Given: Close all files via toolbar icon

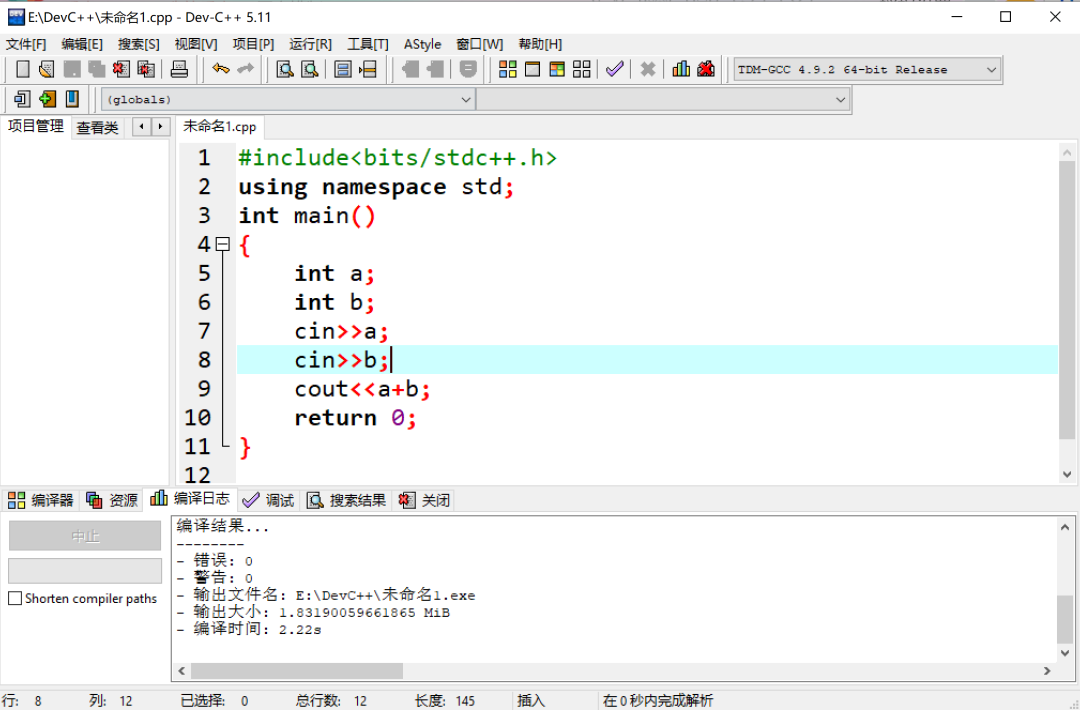Looking at the screenshot, I should [146, 69].
